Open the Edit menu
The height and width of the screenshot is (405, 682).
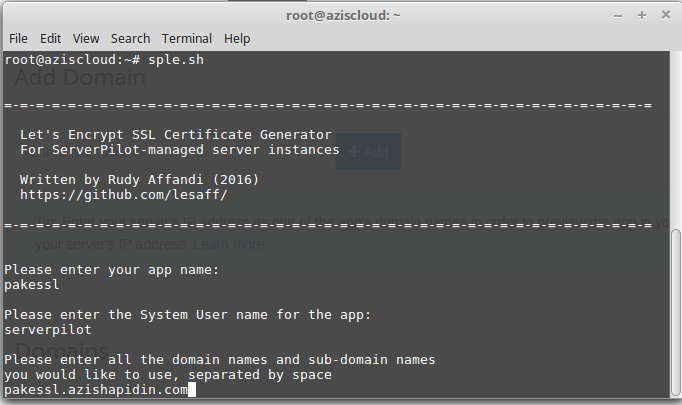pos(50,38)
